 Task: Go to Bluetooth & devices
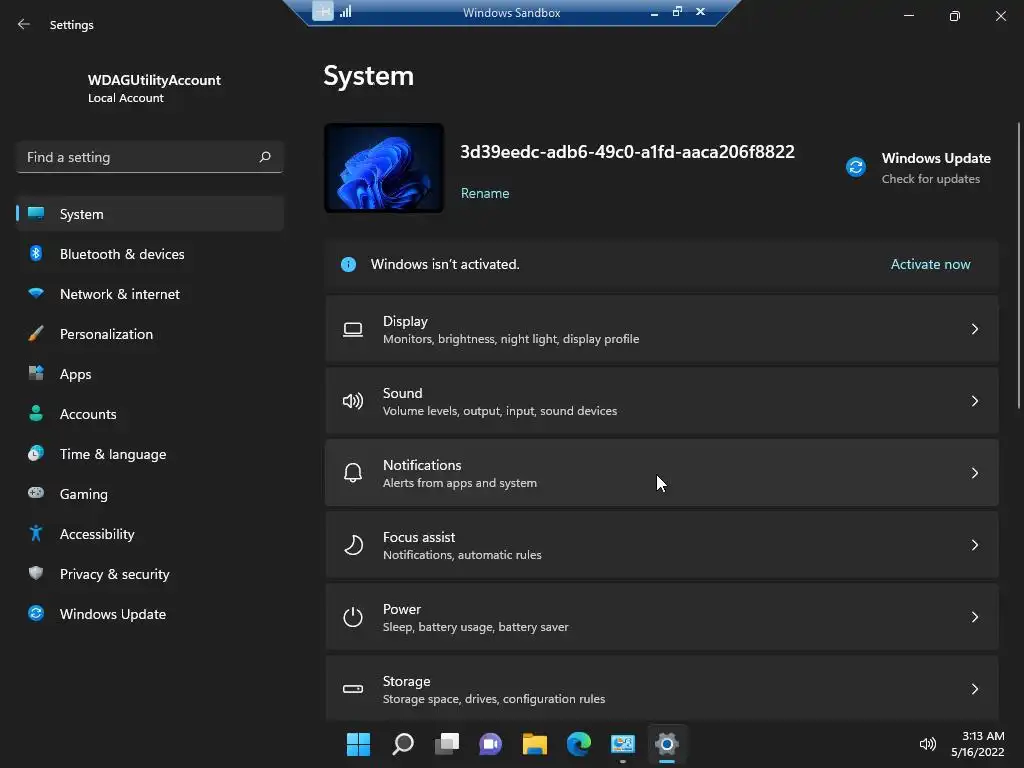(150, 253)
